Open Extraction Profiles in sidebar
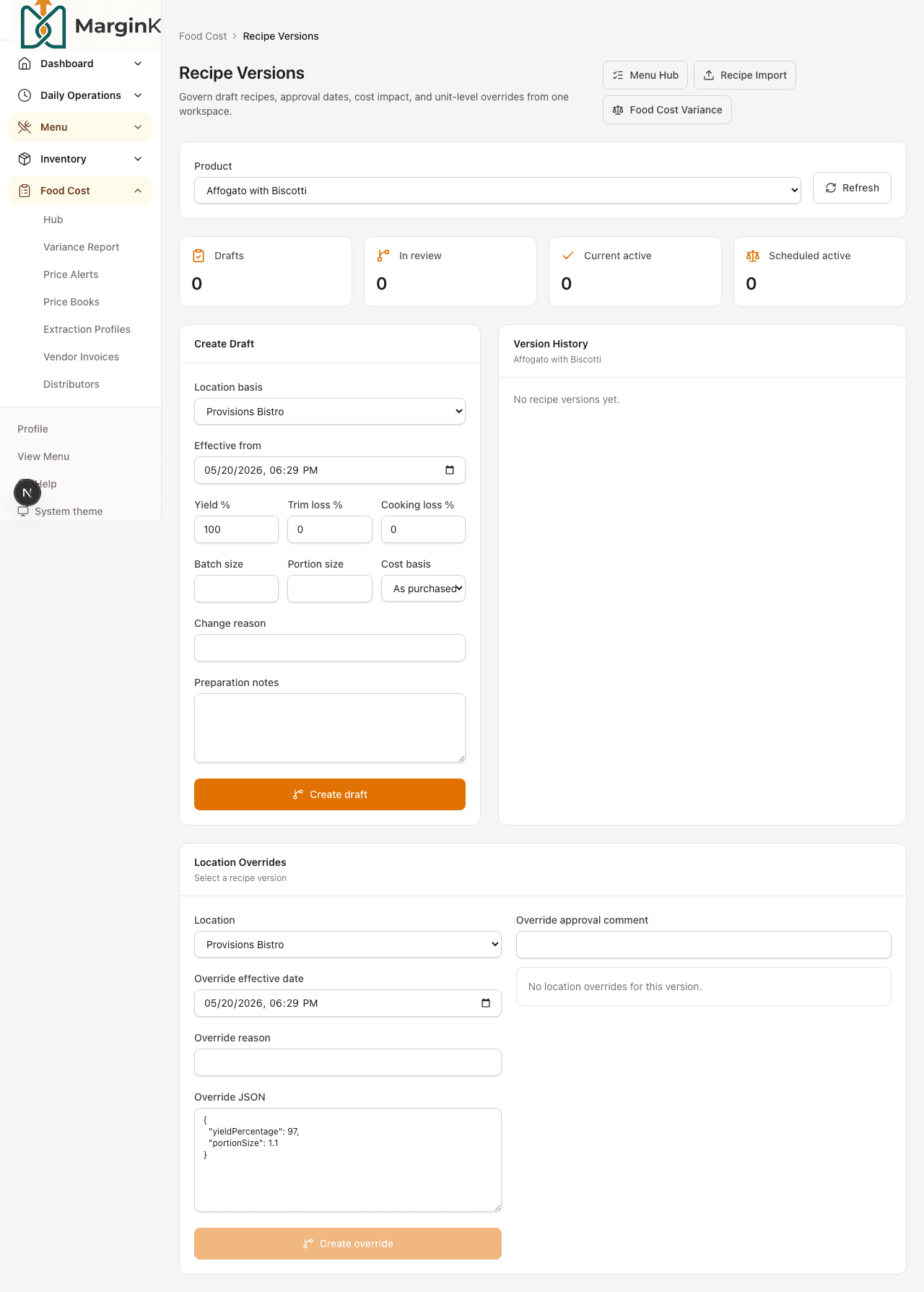The height and width of the screenshot is (1292, 924). pos(87,329)
